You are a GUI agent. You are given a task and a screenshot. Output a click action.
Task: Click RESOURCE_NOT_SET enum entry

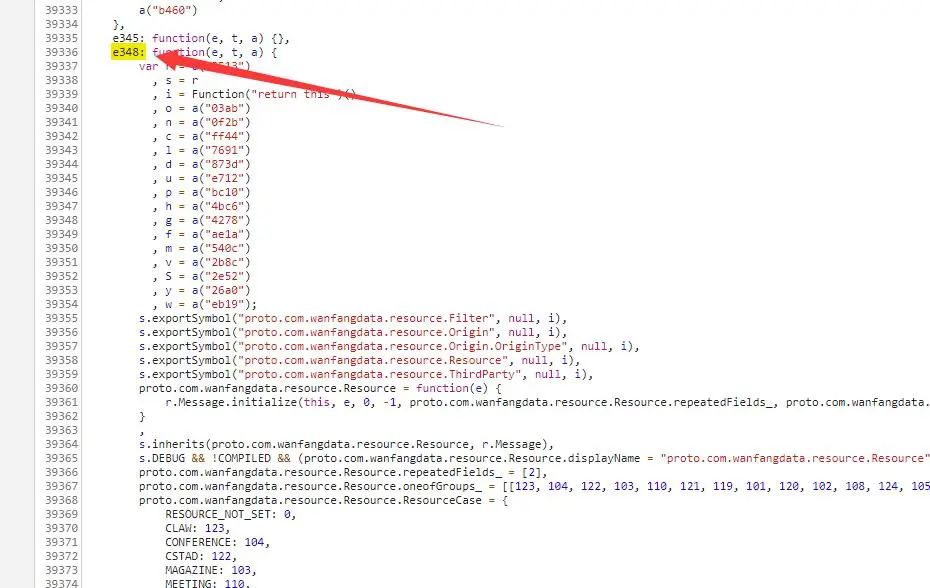(x=230, y=514)
